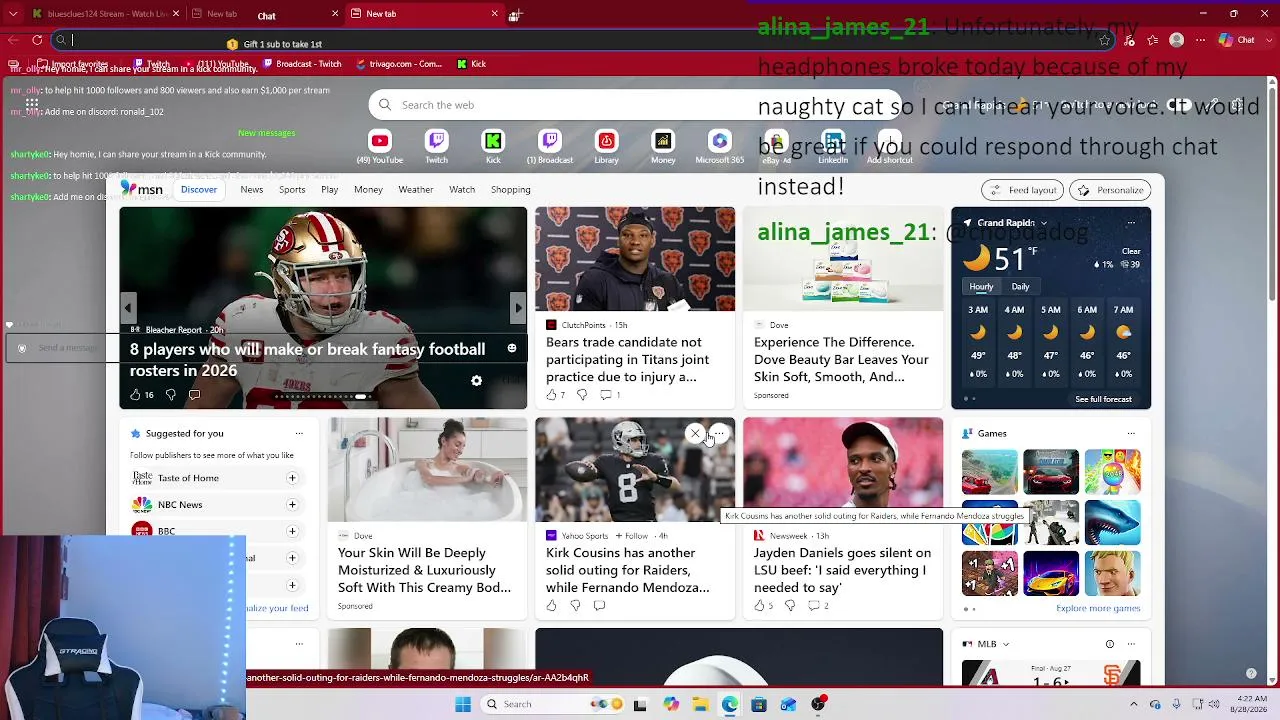
Task: Open the Sports section in MSN navigation
Action: (292, 189)
